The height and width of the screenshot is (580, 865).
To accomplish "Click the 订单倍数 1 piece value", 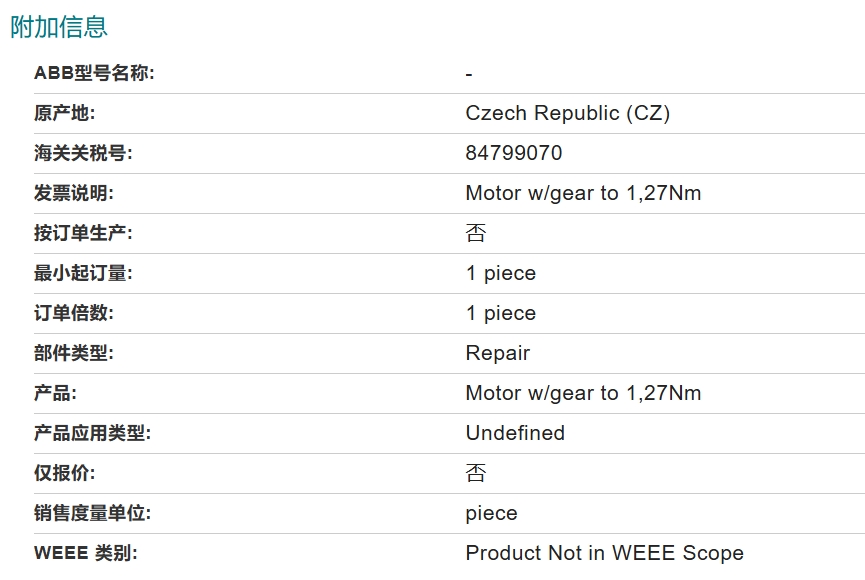I will (501, 313).
